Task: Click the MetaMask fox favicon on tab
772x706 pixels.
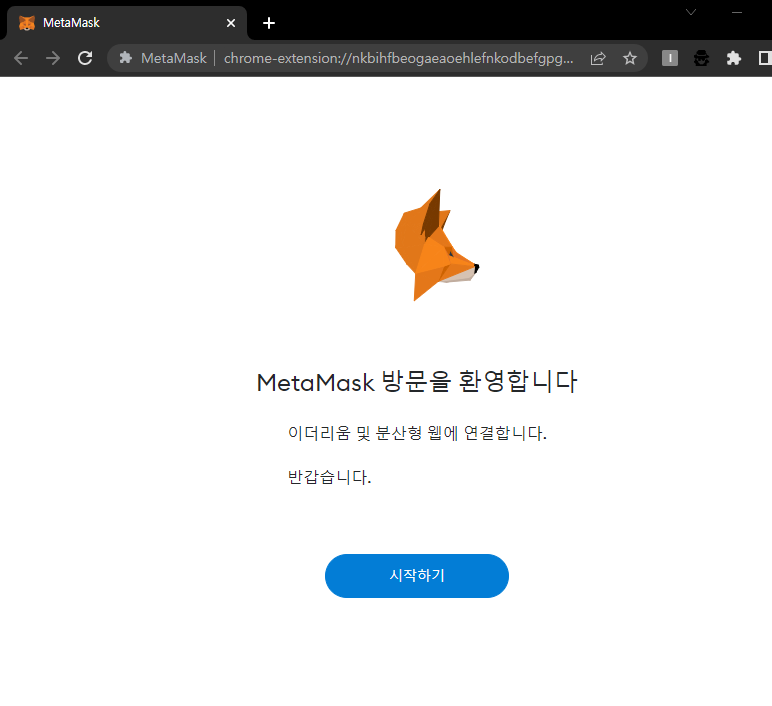Action: coord(27,23)
